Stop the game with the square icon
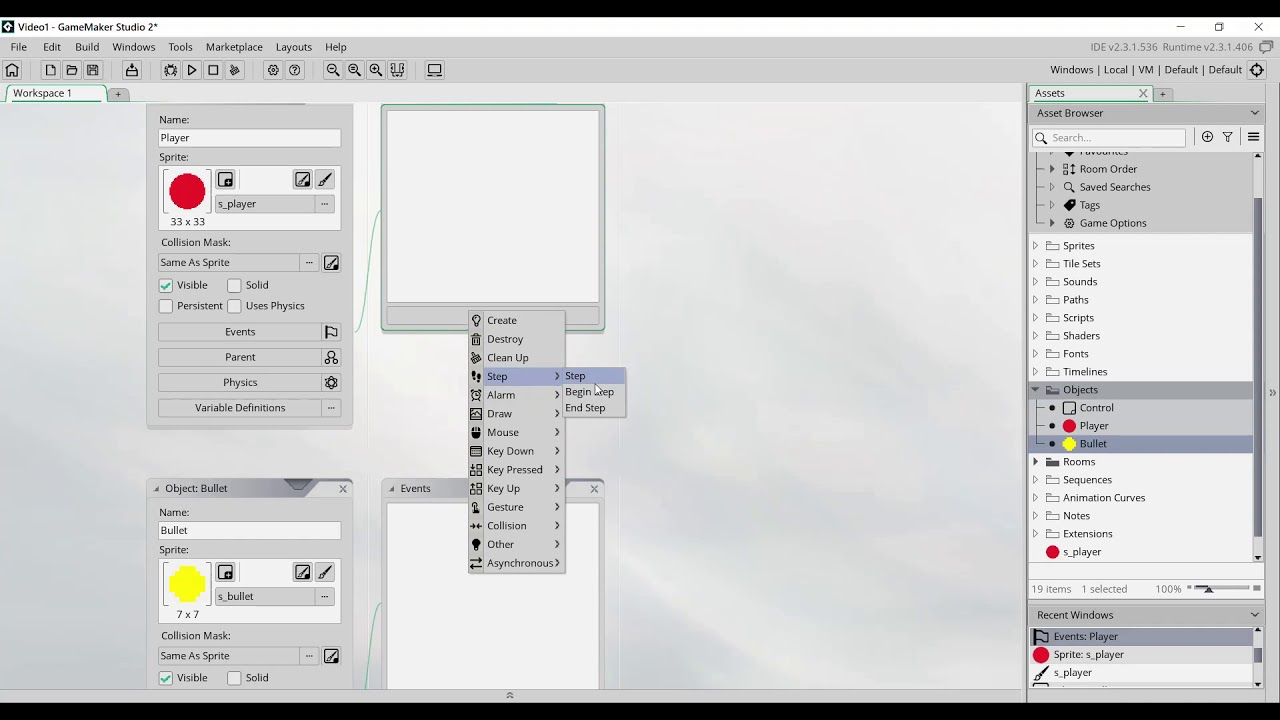This screenshot has width=1280, height=720. coord(213,70)
